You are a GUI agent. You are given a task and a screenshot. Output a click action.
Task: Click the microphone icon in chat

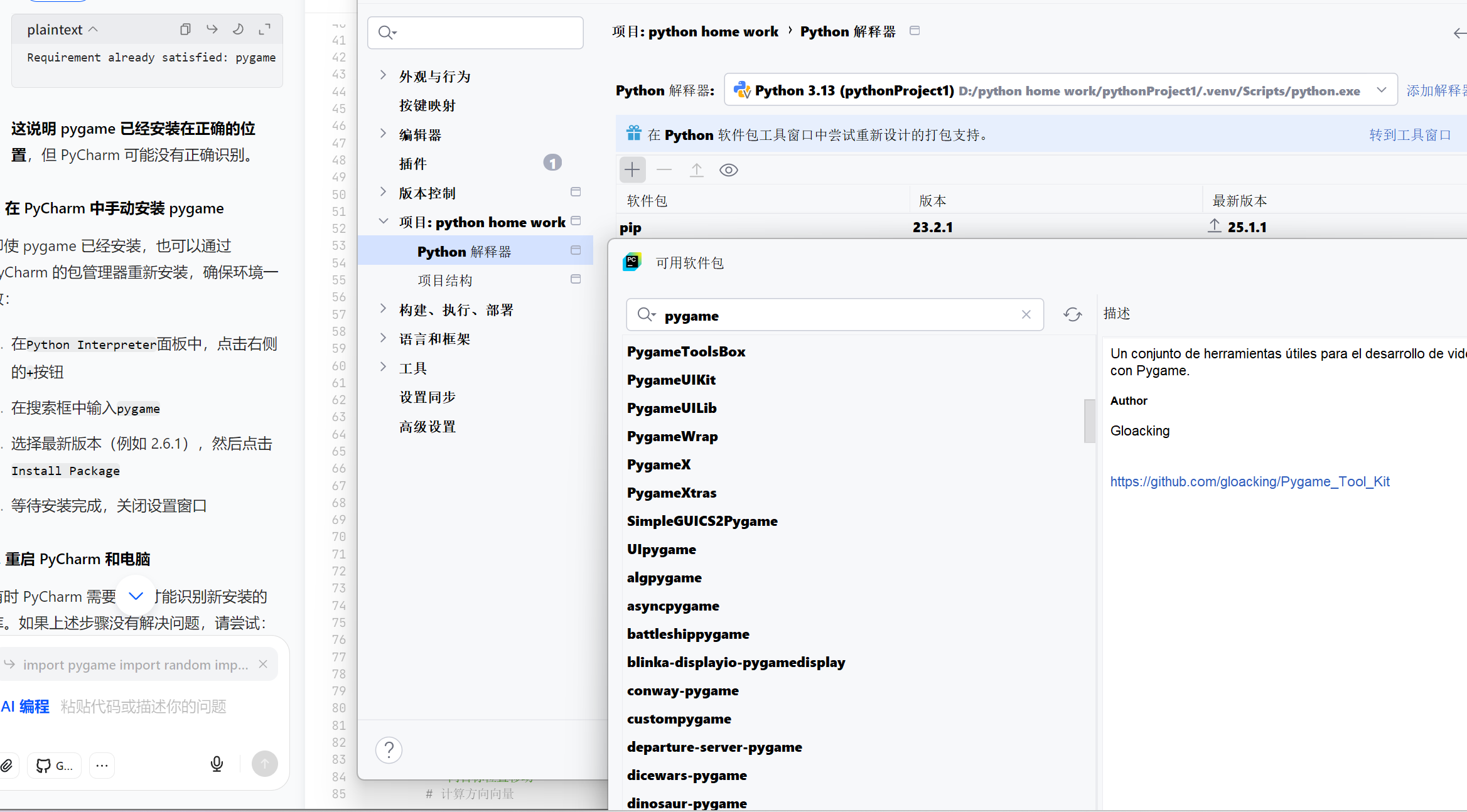[x=217, y=764]
